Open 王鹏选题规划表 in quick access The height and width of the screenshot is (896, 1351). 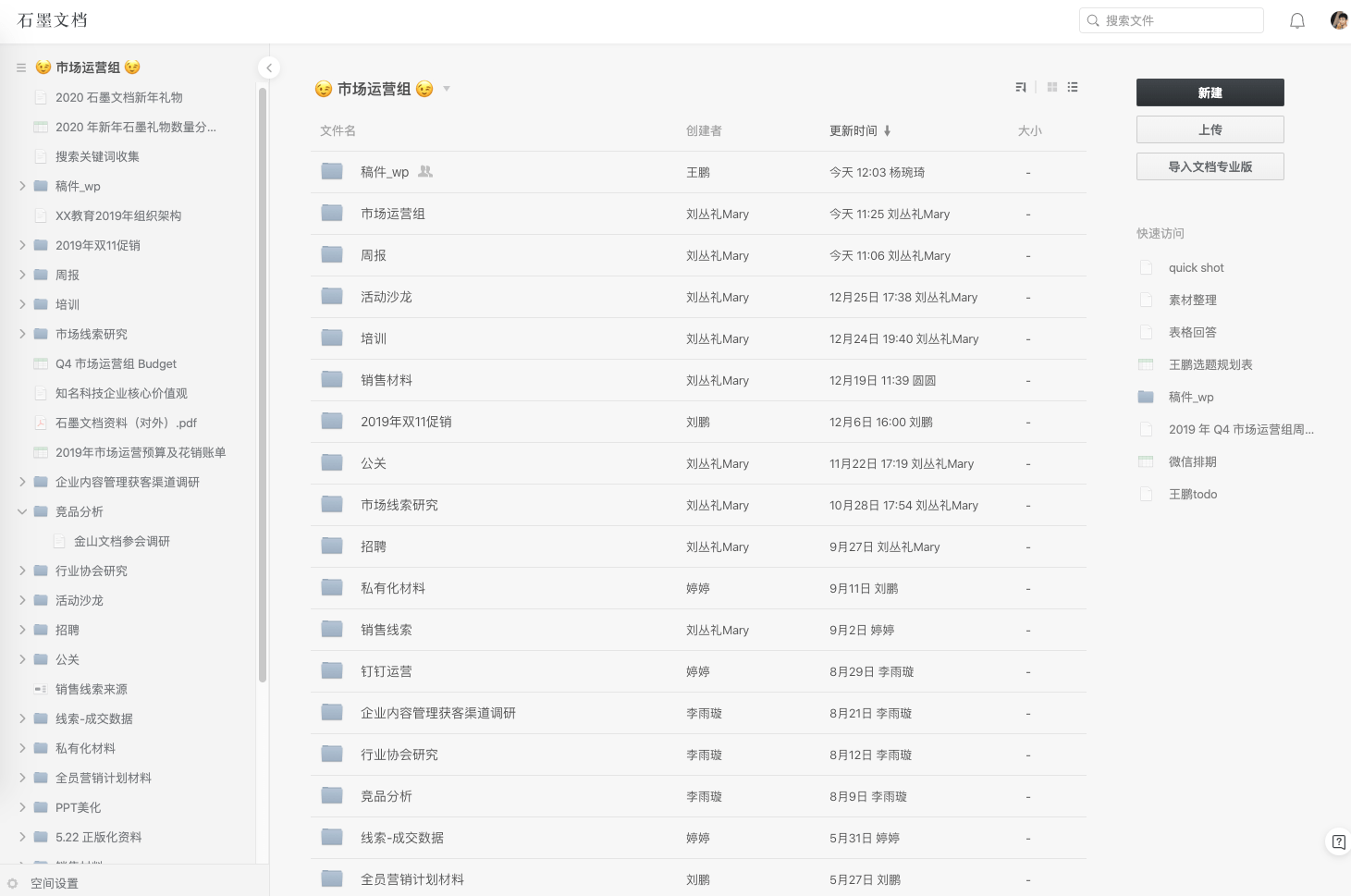pos(1210,364)
